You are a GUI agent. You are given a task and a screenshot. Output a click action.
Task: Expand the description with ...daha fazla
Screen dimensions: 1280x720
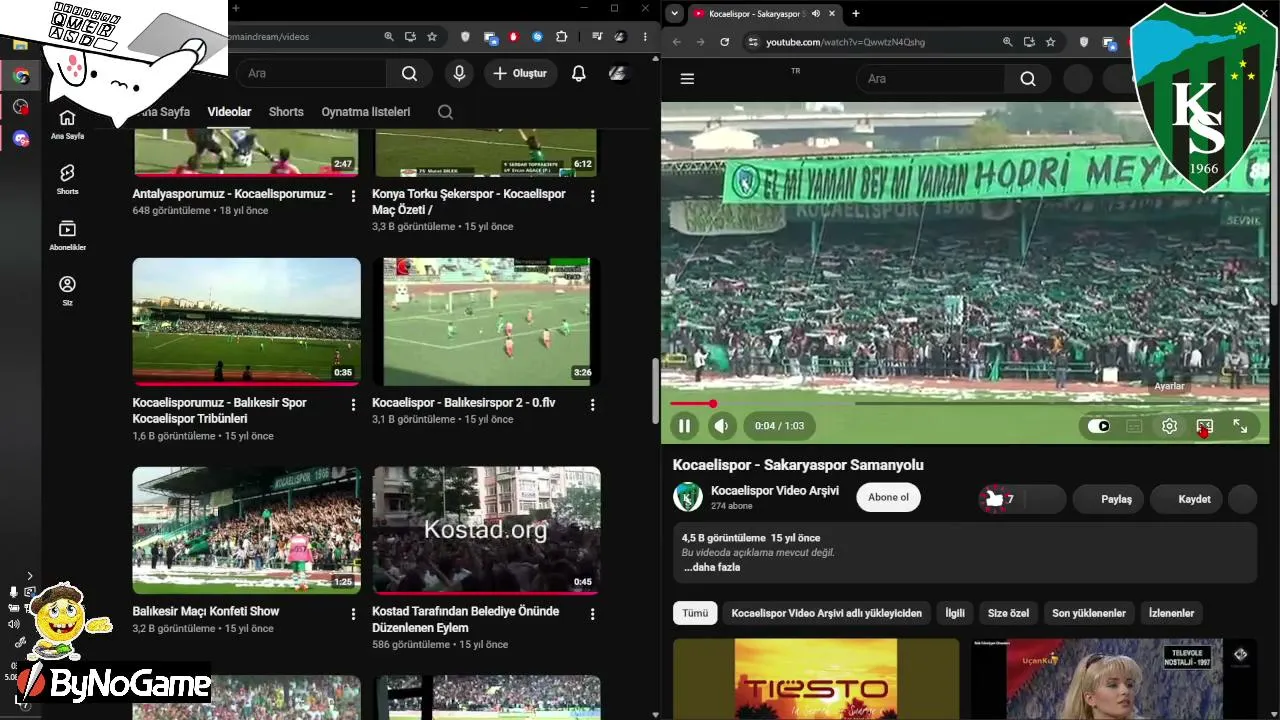coord(712,567)
